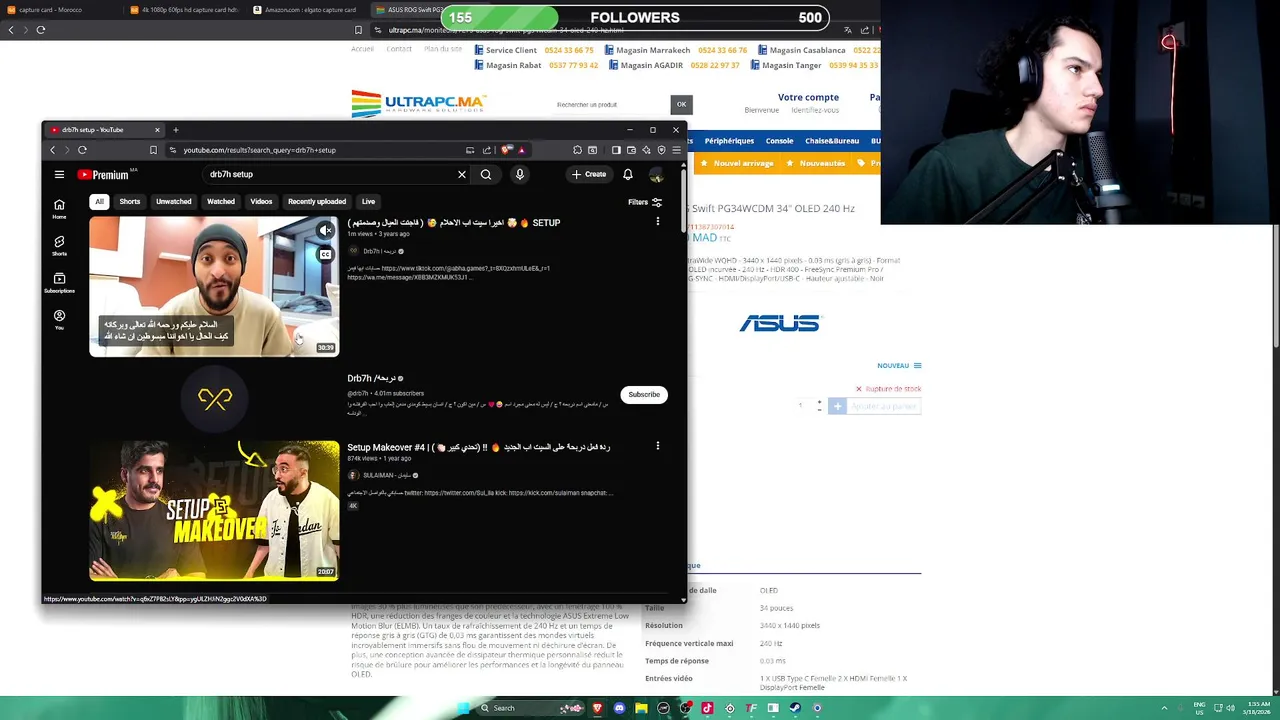The image size is (1280, 720).
Task: Select the Unwatched filter chip
Action: (x=173, y=202)
